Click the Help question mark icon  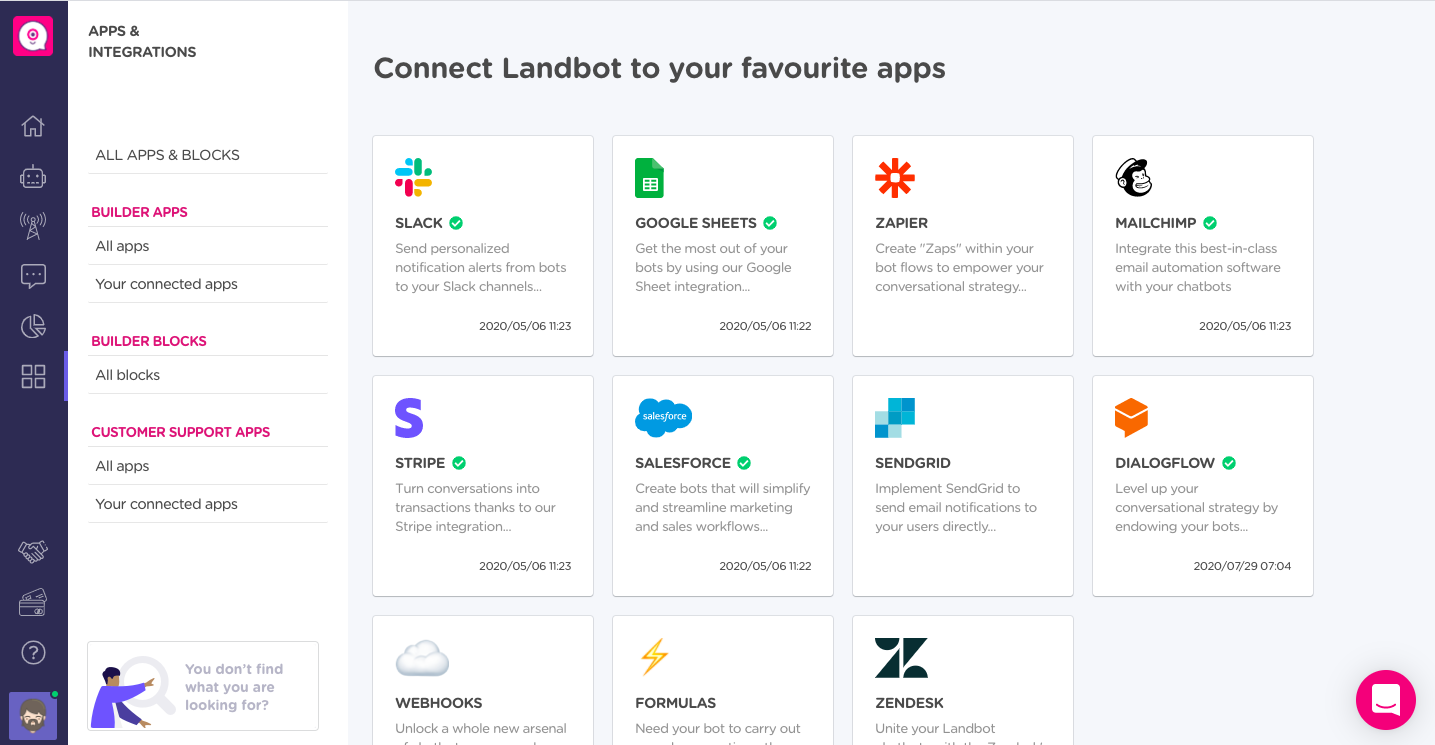click(x=33, y=653)
